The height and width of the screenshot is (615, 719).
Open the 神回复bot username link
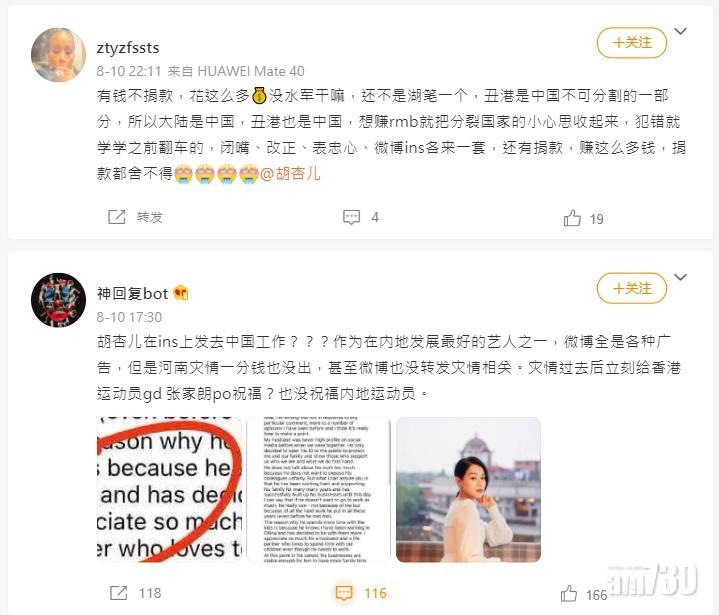[x=133, y=293]
